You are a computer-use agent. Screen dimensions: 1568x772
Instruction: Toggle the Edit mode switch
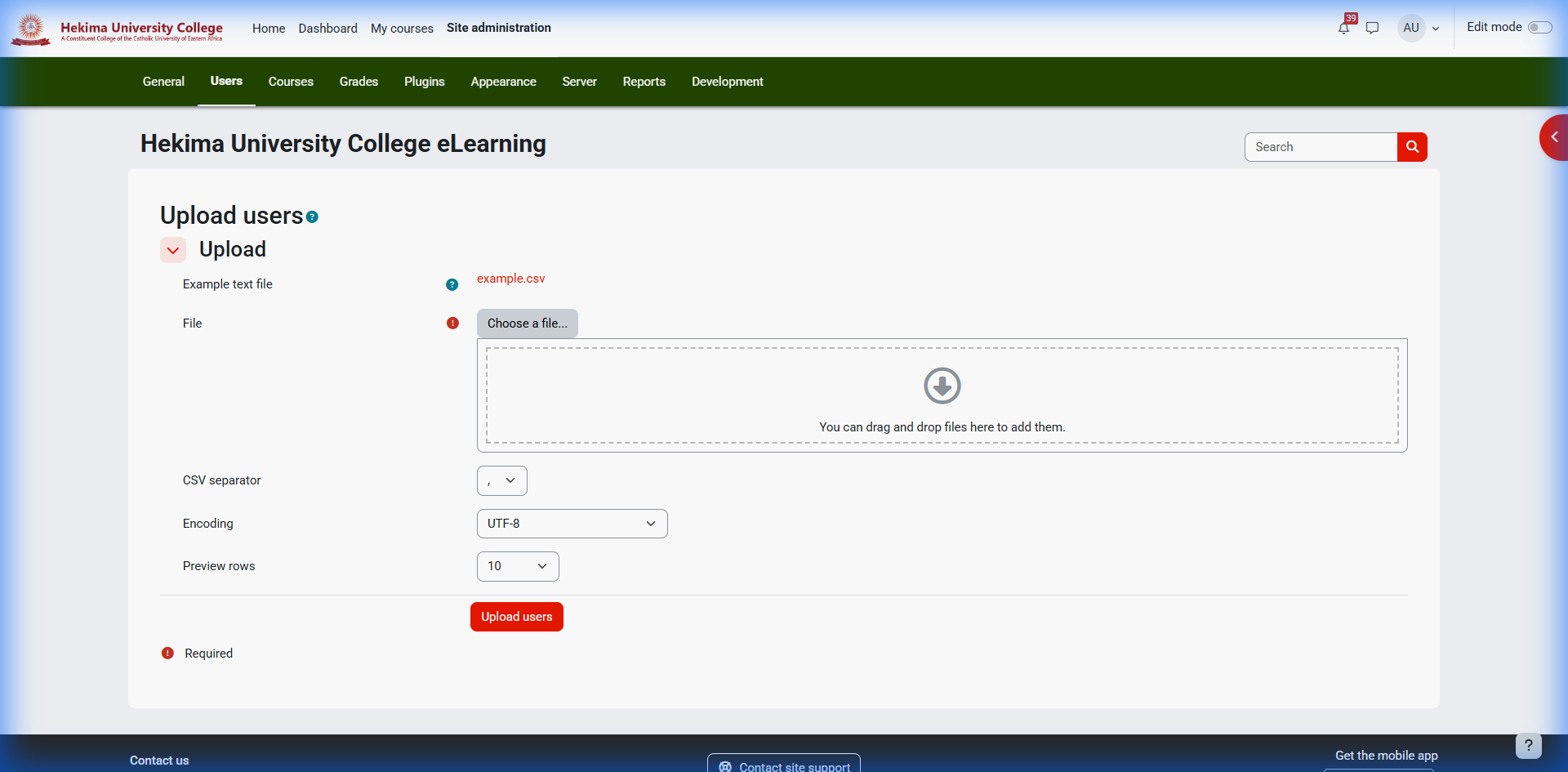[x=1539, y=28]
